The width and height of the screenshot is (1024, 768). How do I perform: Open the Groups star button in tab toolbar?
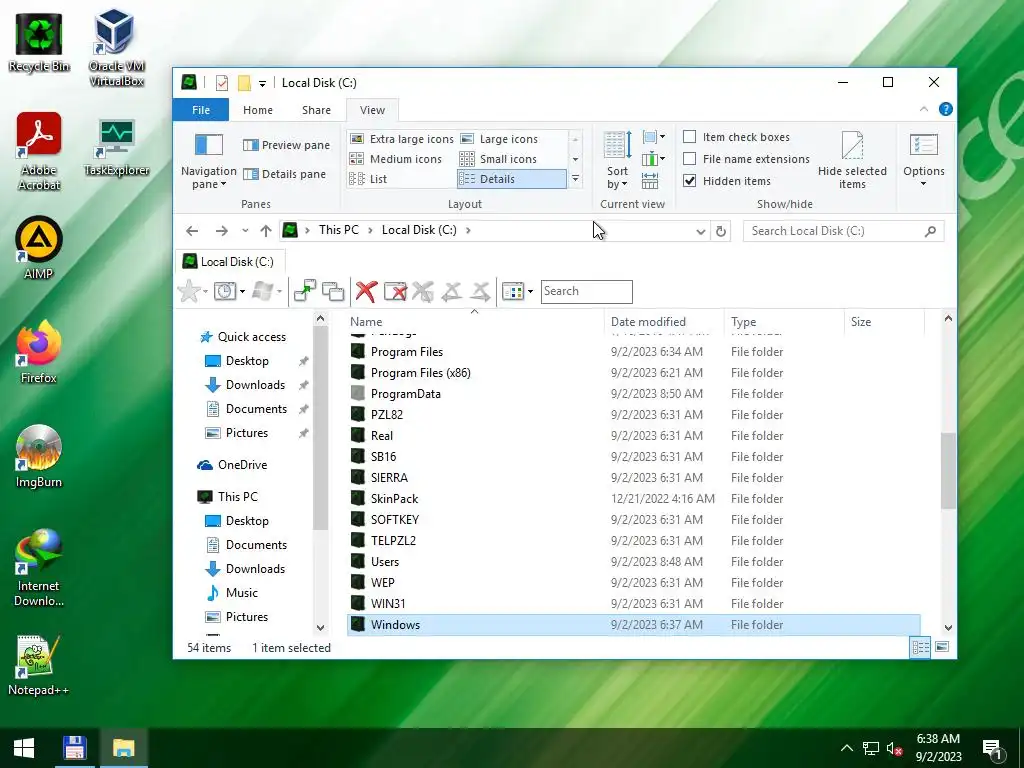coord(189,291)
